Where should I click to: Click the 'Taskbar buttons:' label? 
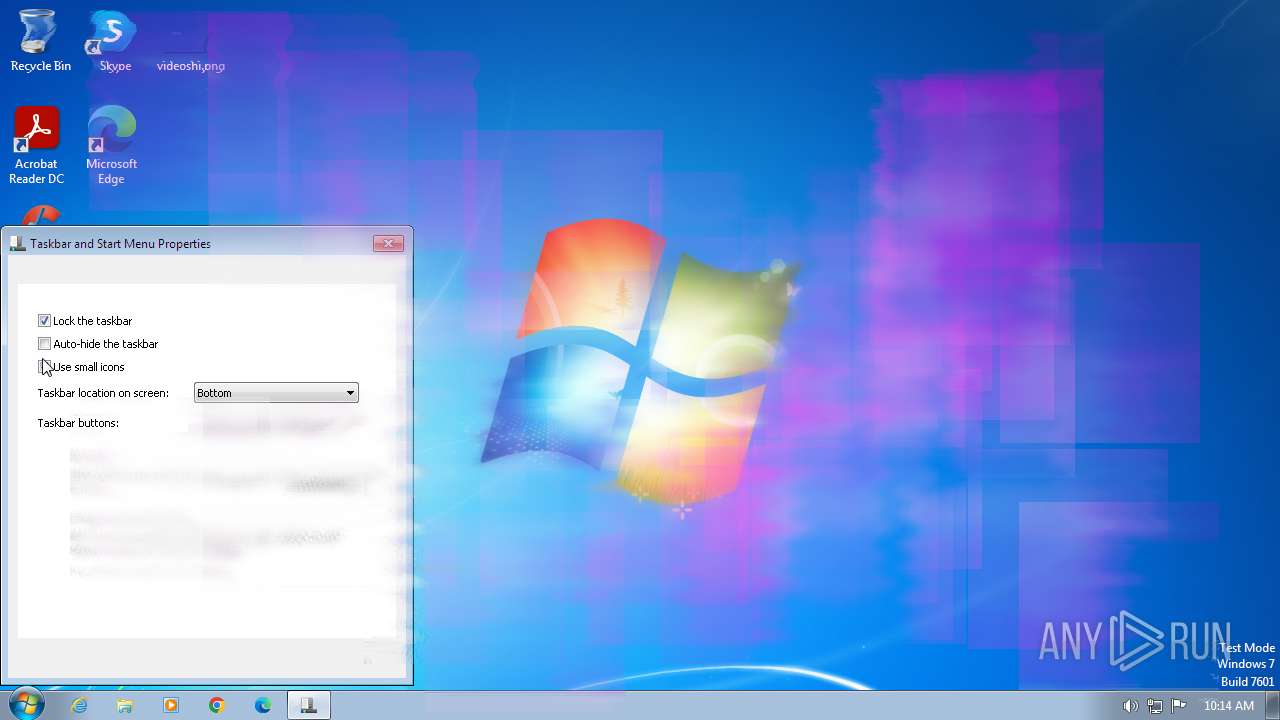pos(78,423)
